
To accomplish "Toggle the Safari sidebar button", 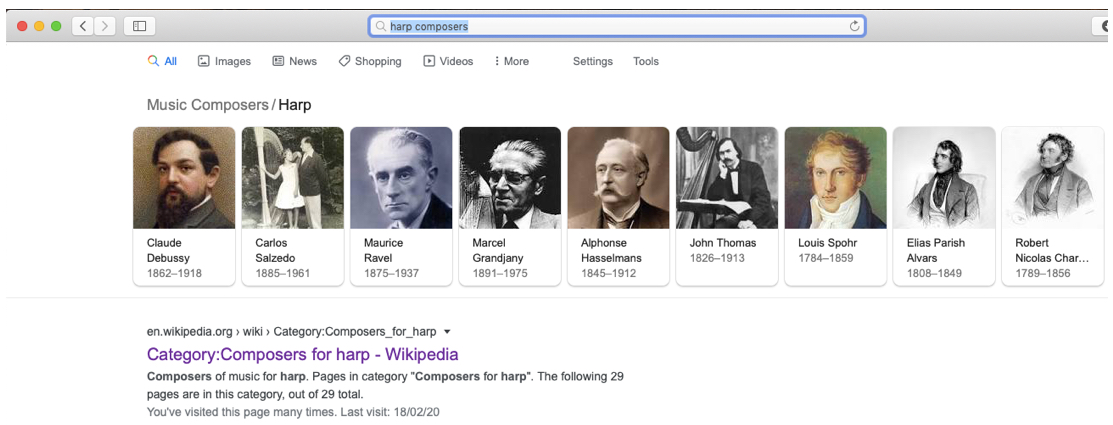I will pyautogui.click(x=139, y=26).
